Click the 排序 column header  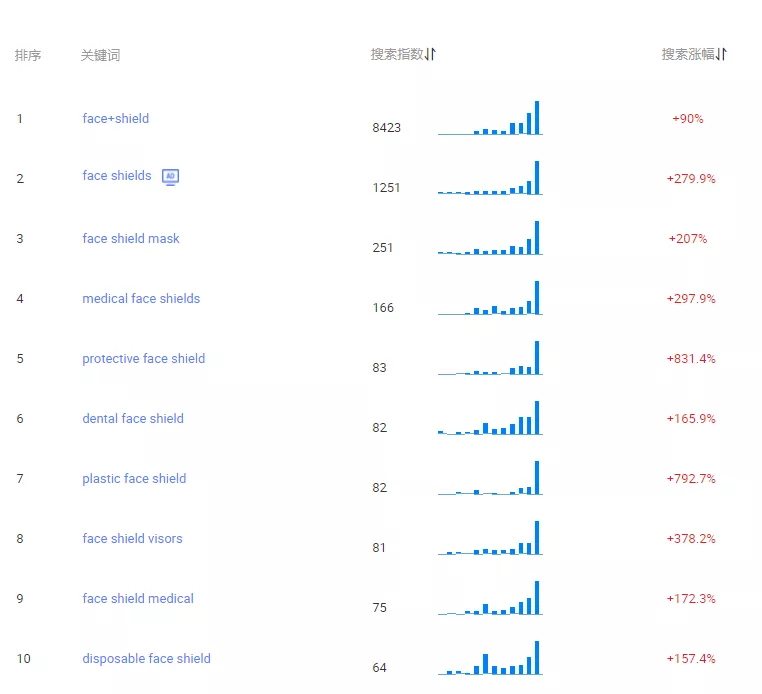point(28,55)
